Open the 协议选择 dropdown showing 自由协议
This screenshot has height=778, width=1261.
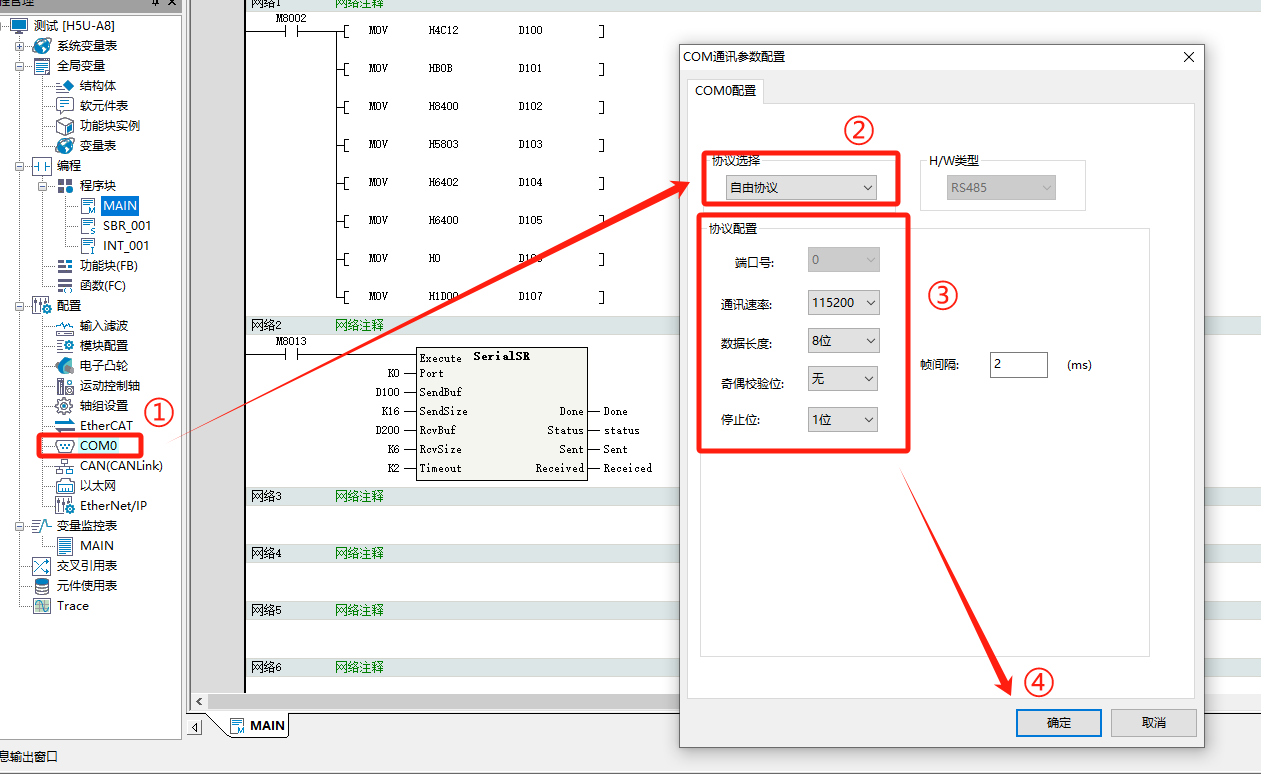pyautogui.click(x=801, y=187)
